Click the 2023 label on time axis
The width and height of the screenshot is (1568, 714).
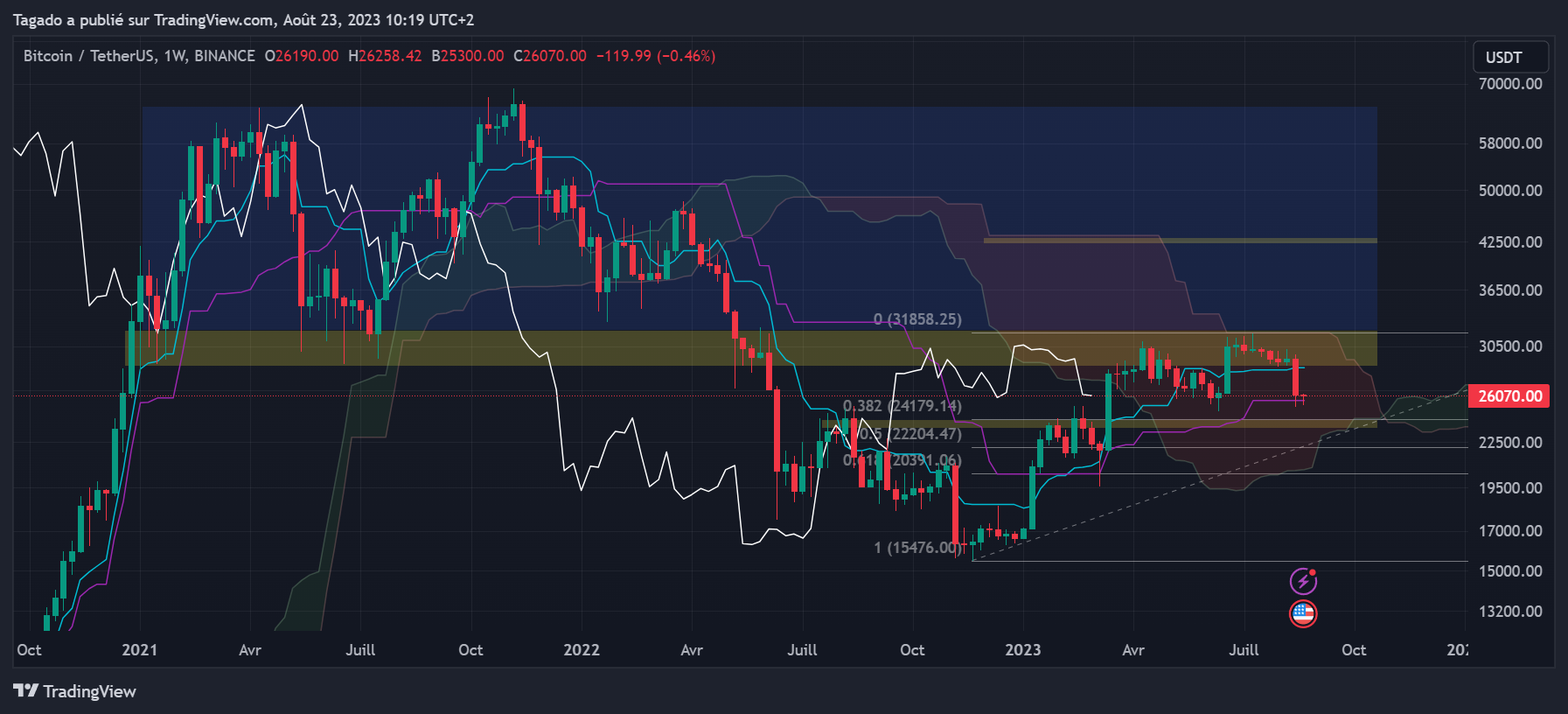coord(1023,650)
